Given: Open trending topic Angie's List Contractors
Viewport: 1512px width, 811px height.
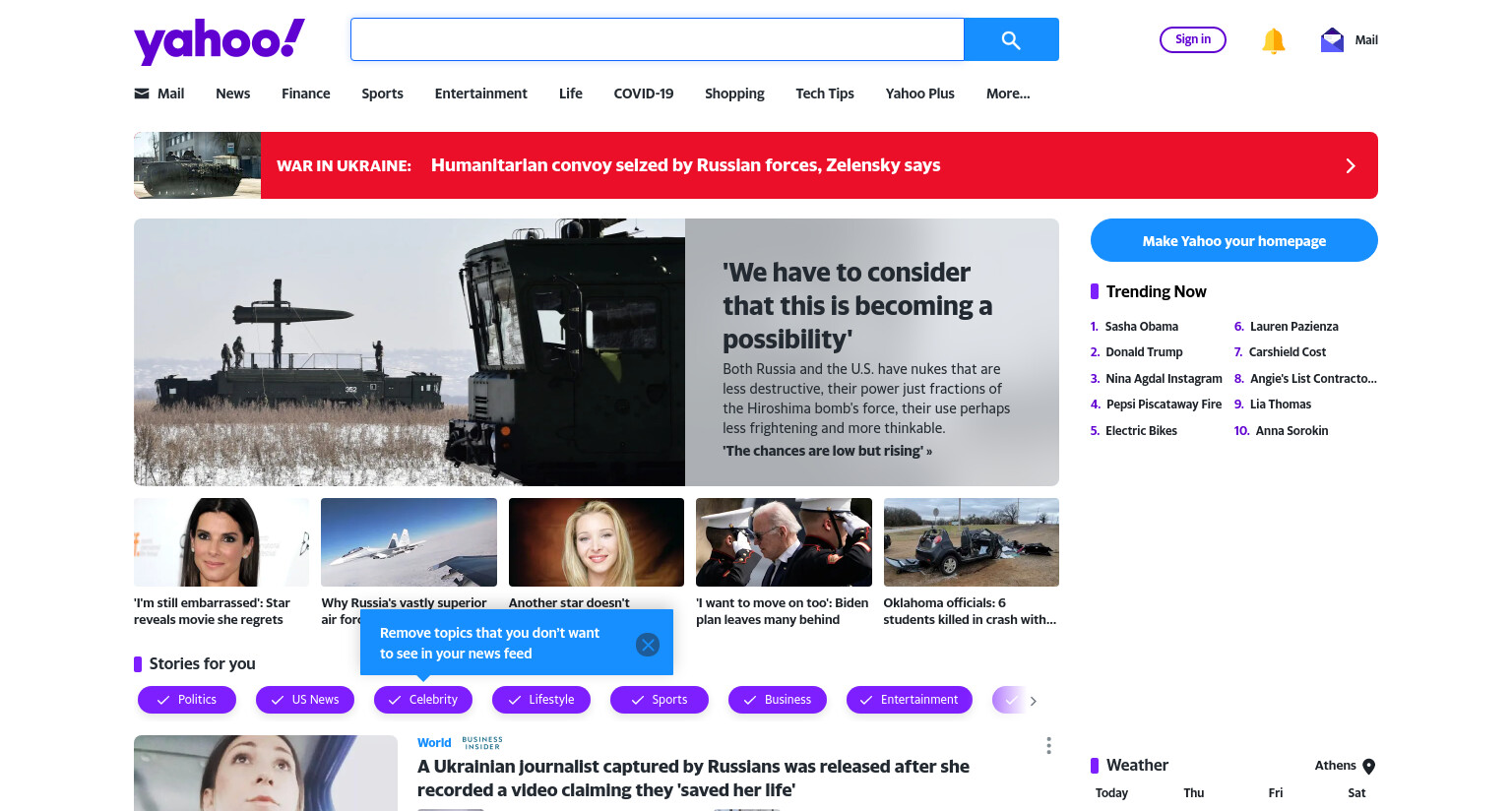Looking at the screenshot, I should pyautogui.click(x=1313, y=379).
